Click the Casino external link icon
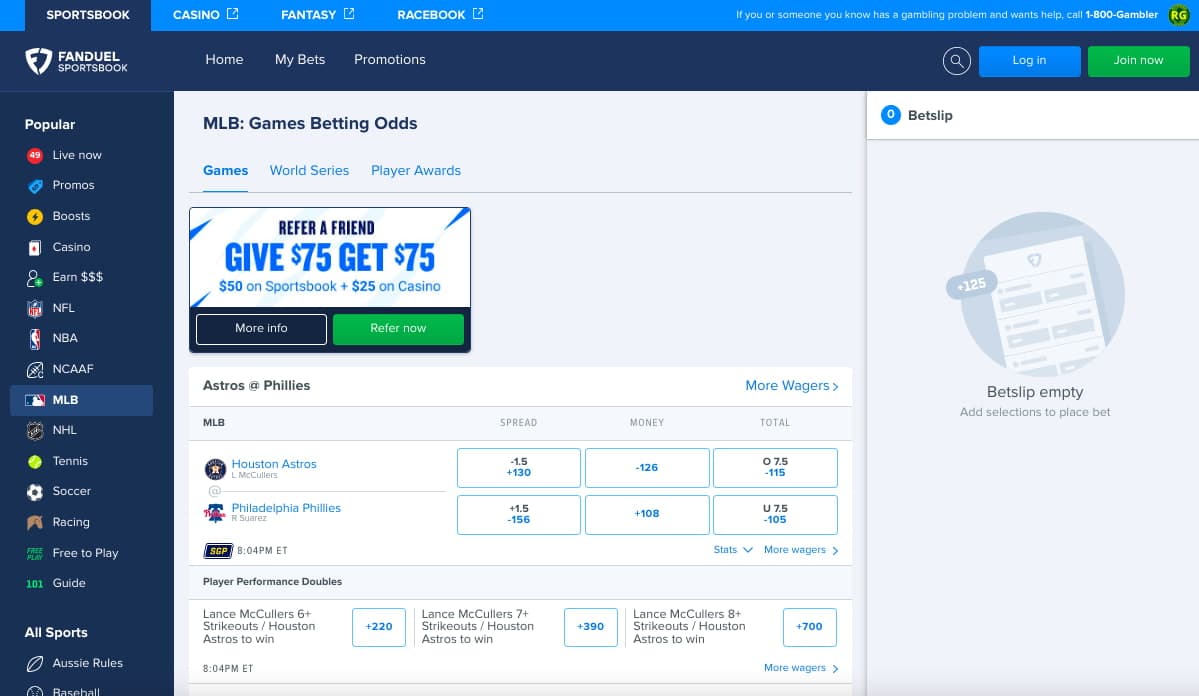The height and width of the screenshot is (696, 1199). point(232,14)
